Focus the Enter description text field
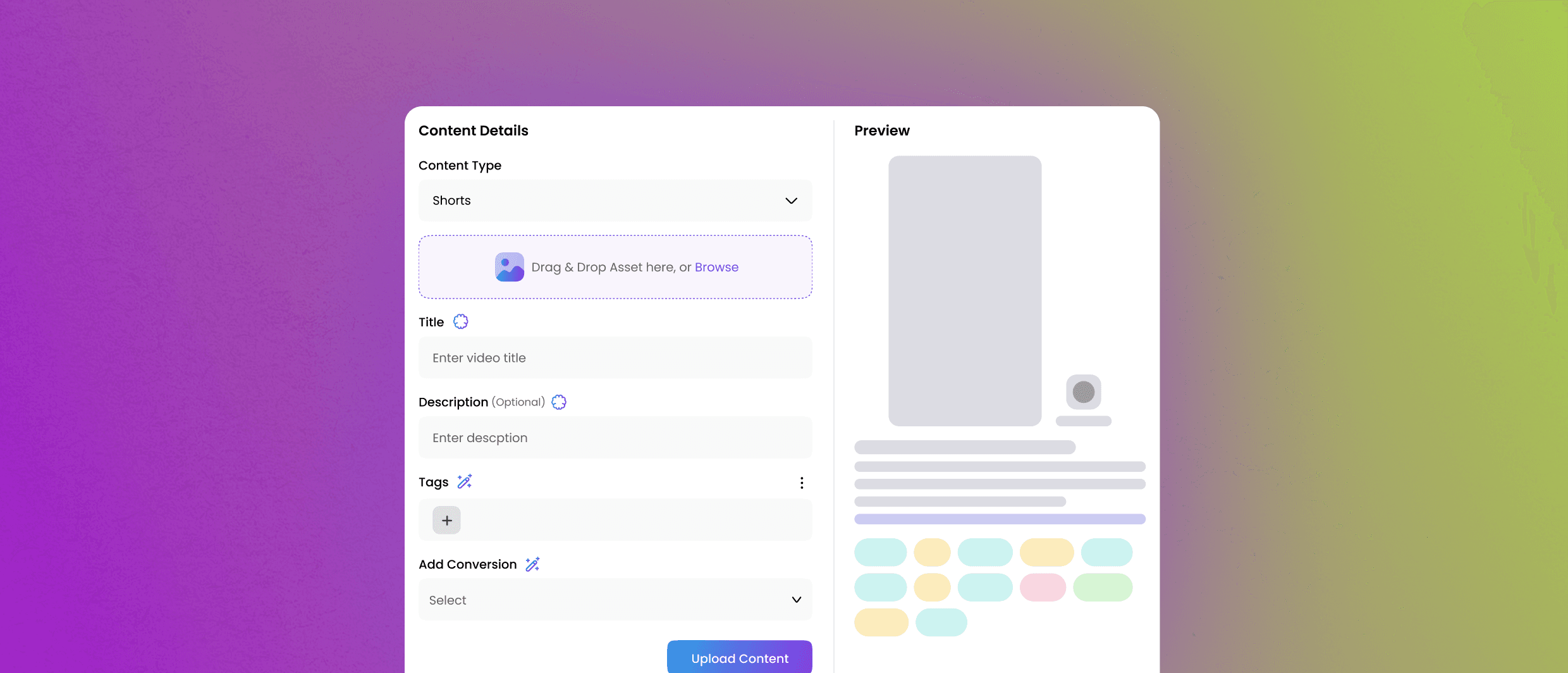Image resolution: width=1568 pixels, height=673 pixels. click(615, 438)
